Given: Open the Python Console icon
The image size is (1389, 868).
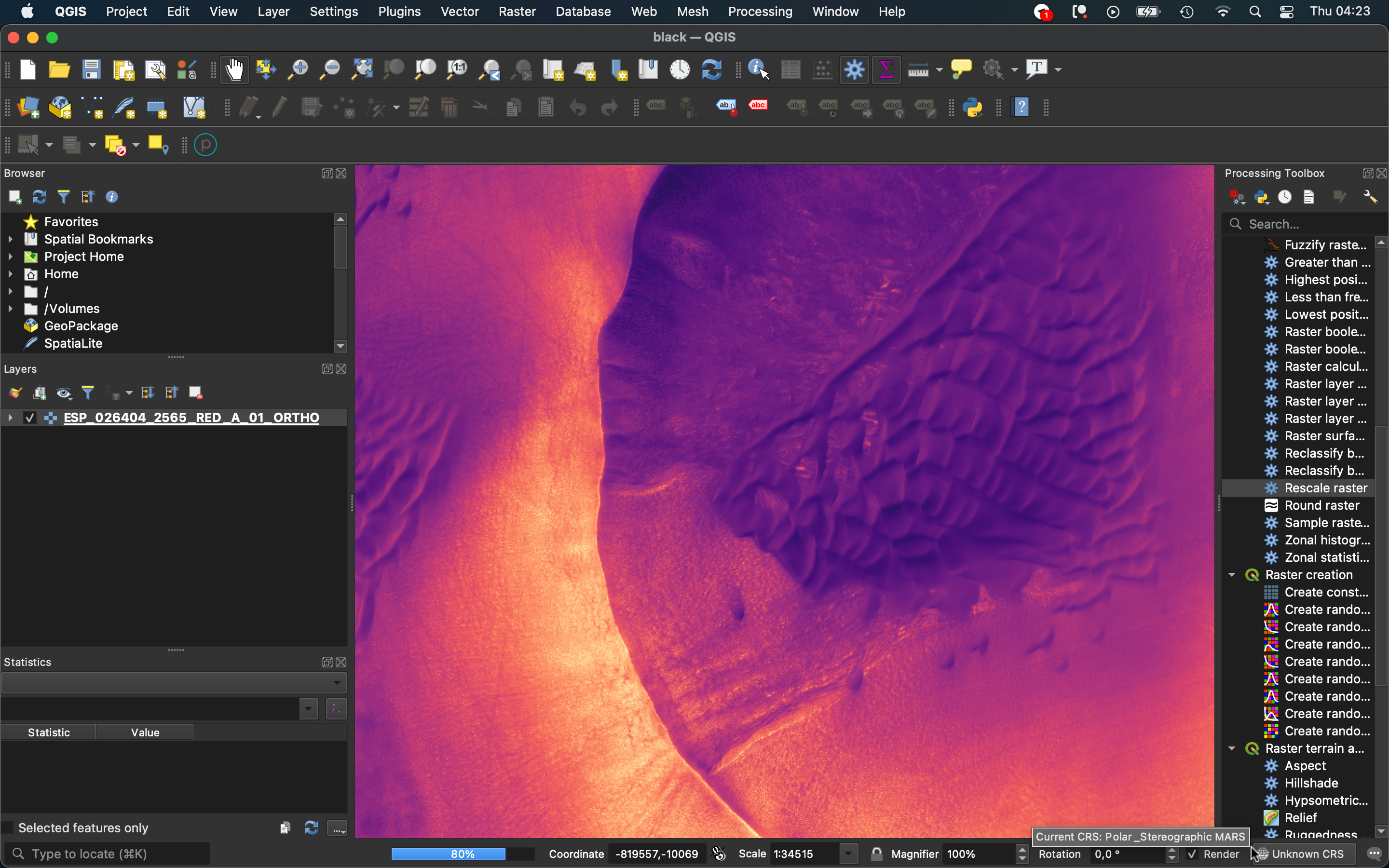Looking at the screenshot, I should point(973,108).
